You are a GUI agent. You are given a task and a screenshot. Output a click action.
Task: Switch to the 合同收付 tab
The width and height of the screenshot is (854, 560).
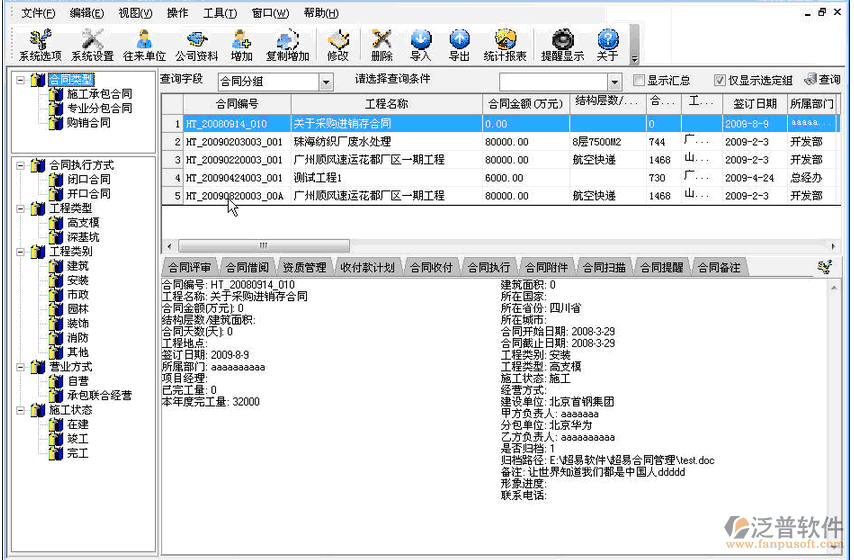pos(431,268)
